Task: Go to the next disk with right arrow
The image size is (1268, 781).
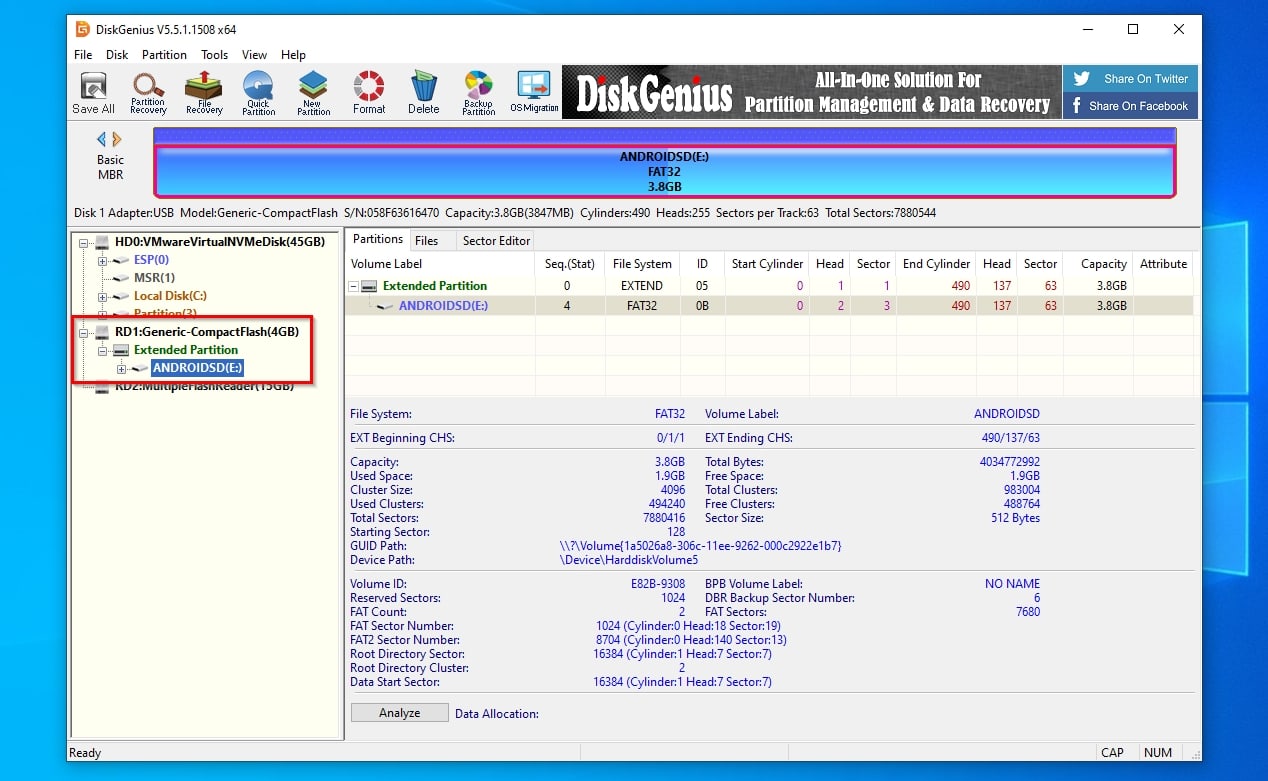Action: click(x=117, y=139)
